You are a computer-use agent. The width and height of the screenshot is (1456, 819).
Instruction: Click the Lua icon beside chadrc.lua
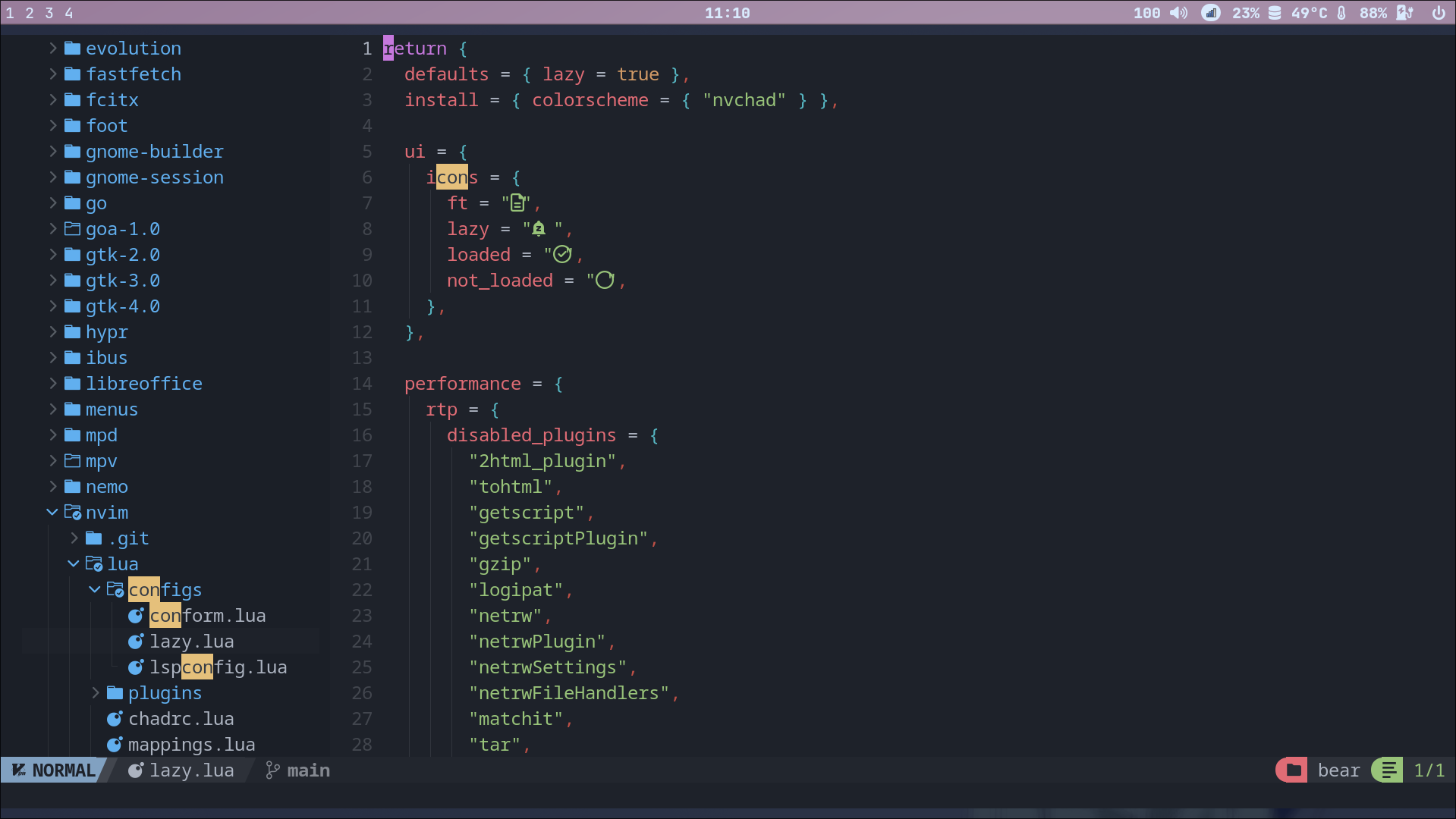tap(115, 718)
